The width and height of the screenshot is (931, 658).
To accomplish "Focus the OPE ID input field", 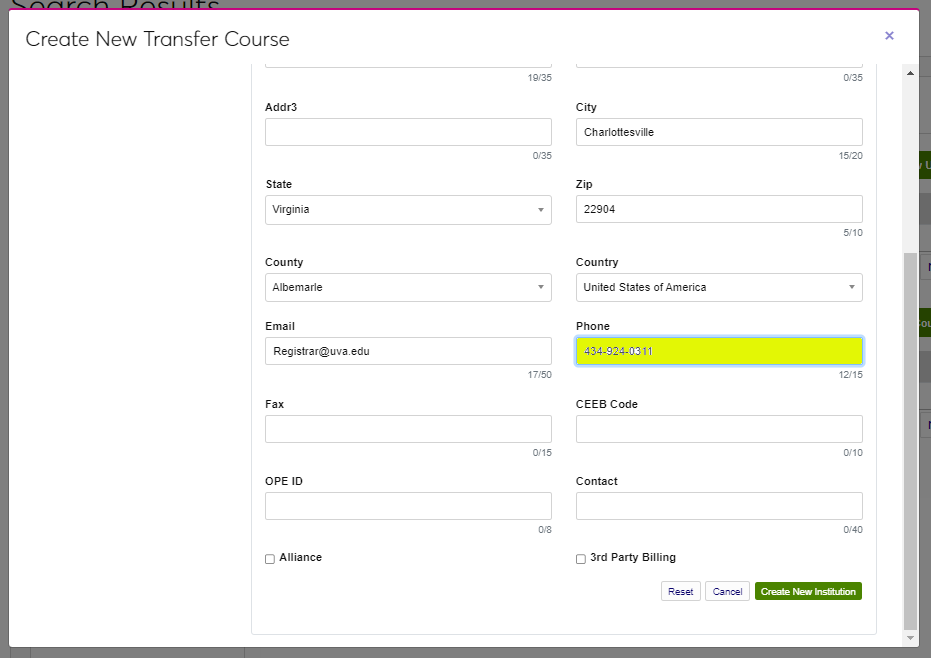I will pos(408,506).
